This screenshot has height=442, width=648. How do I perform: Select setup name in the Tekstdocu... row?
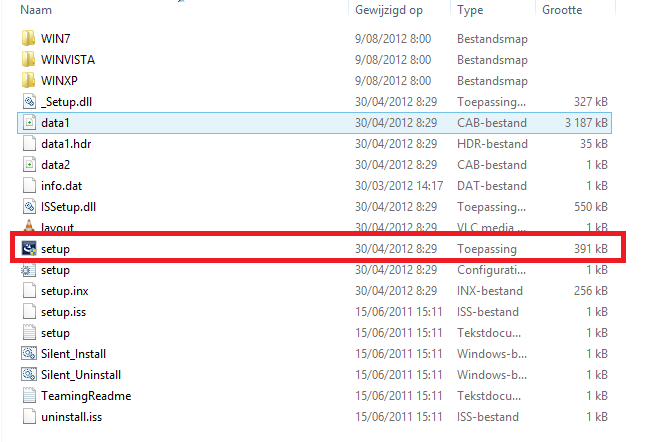55,333
